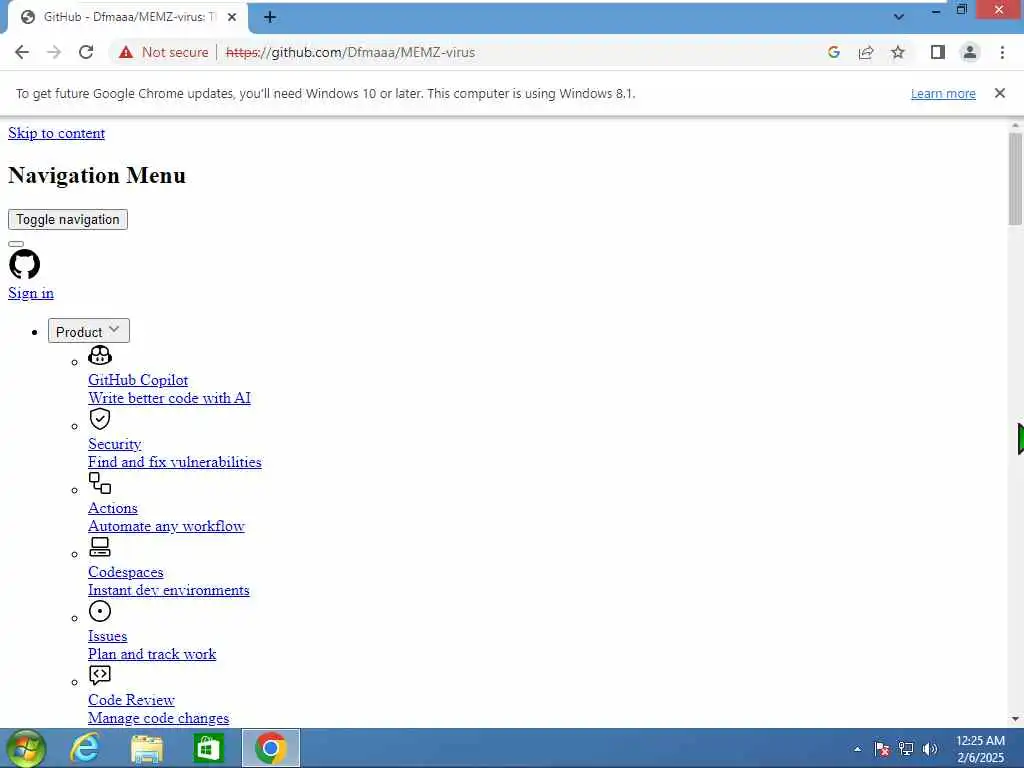Click the network tray icon
This screenshot has height=768, width=1024.
pyautogui.click(x=906, y=749)
